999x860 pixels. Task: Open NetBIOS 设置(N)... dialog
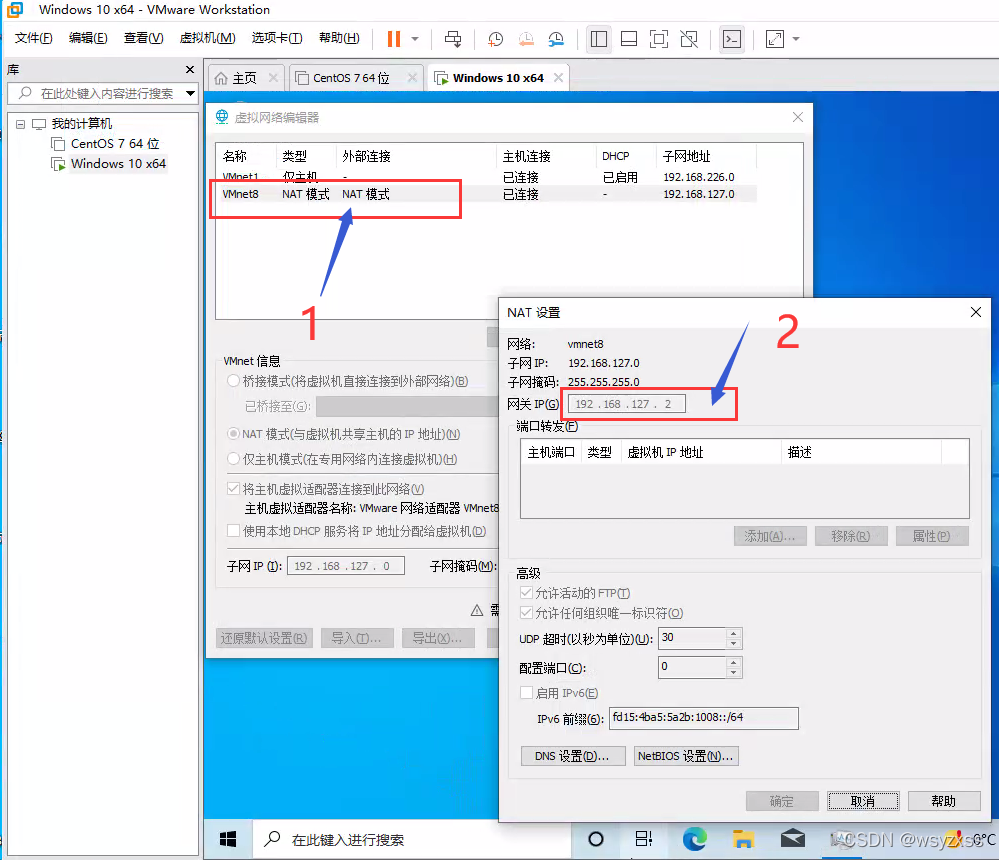(686, 756)
